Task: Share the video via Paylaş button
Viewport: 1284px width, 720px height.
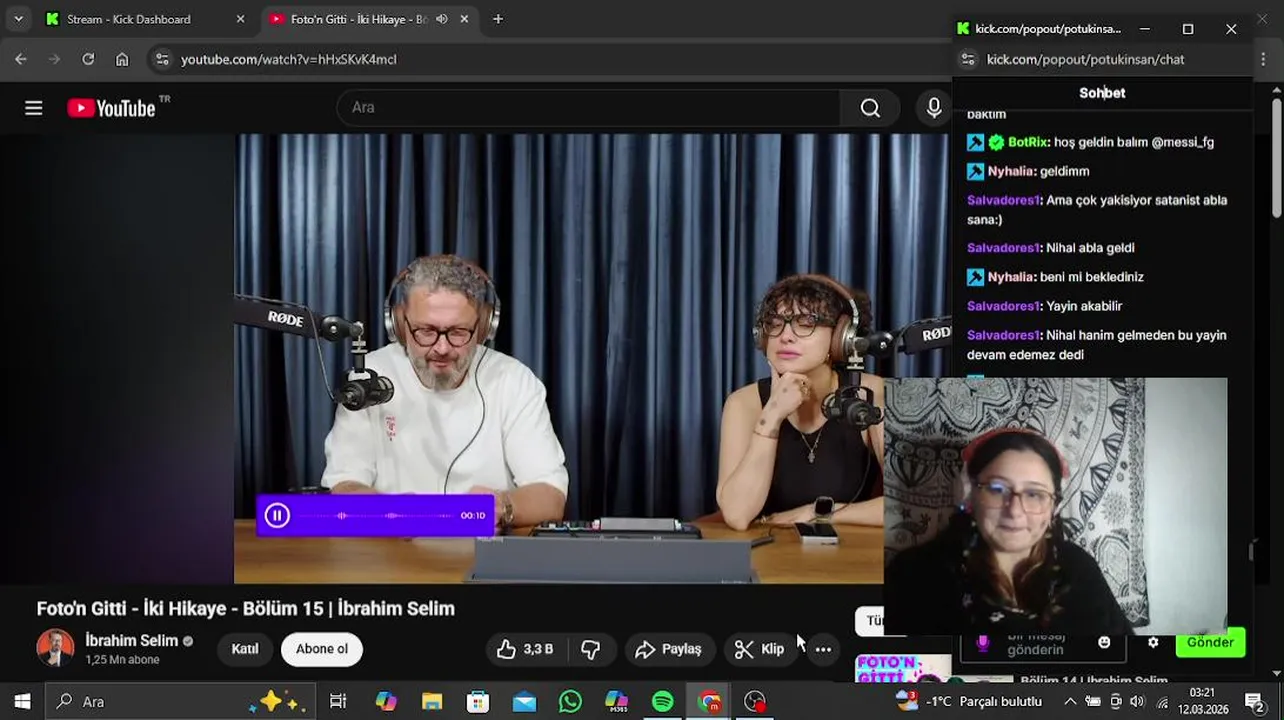Action: [x=669, y=649]
